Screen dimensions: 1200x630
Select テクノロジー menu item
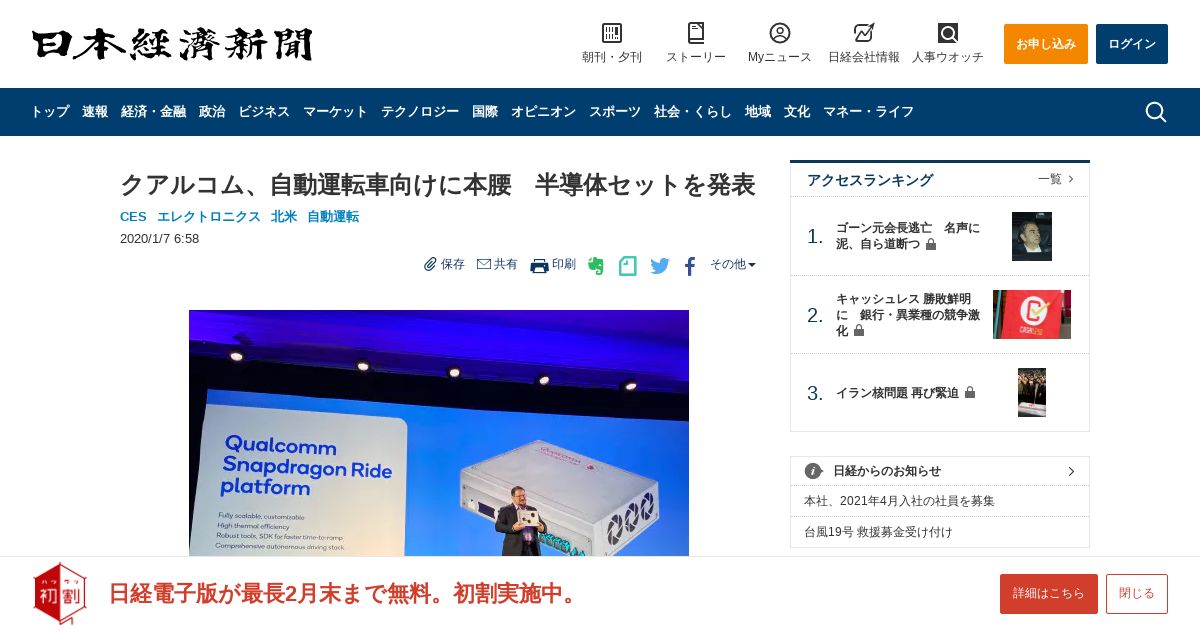tap(420, 112)
